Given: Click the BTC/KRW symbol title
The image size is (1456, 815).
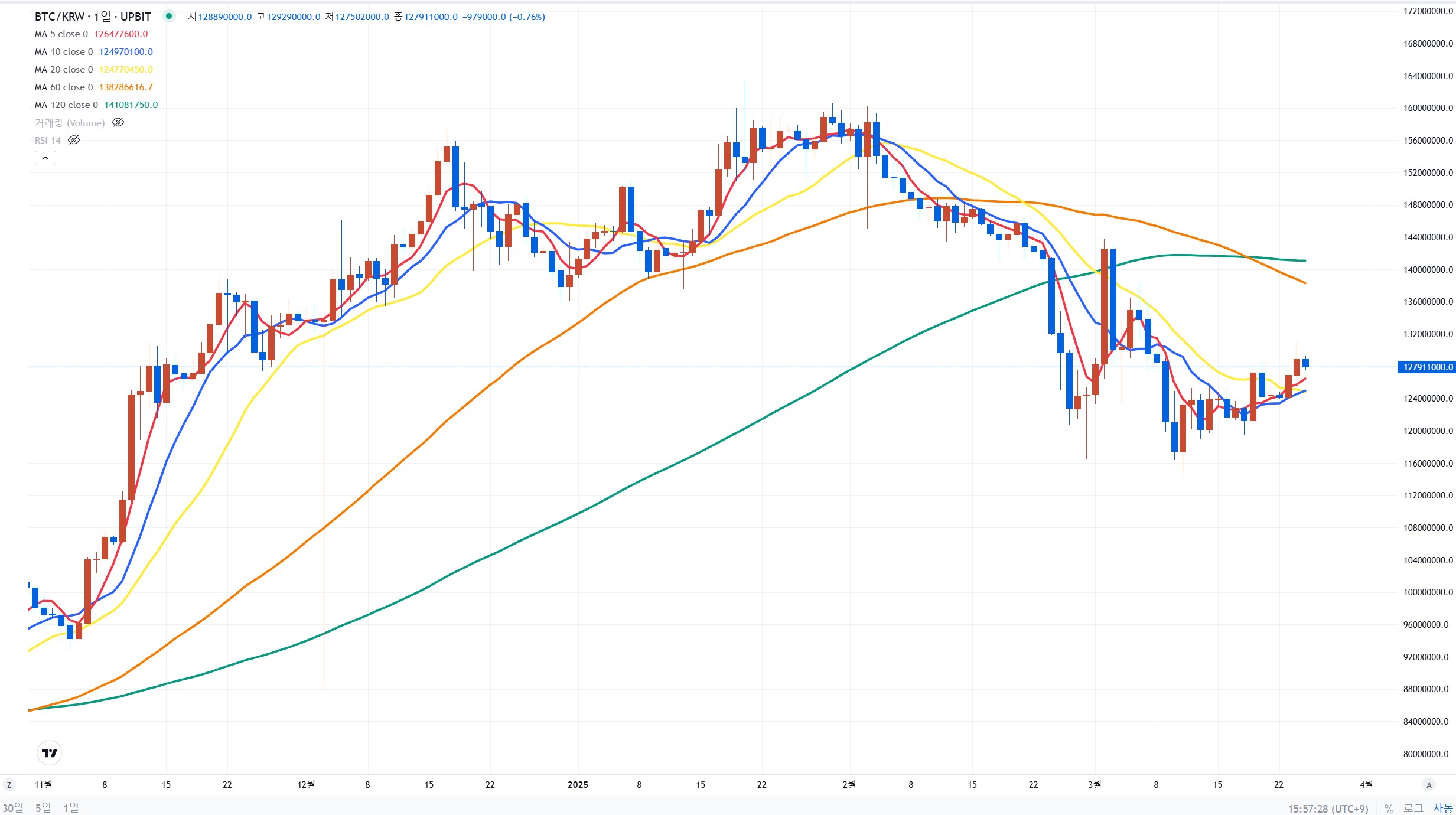Looking at the screenshot, I should [93, 17].
